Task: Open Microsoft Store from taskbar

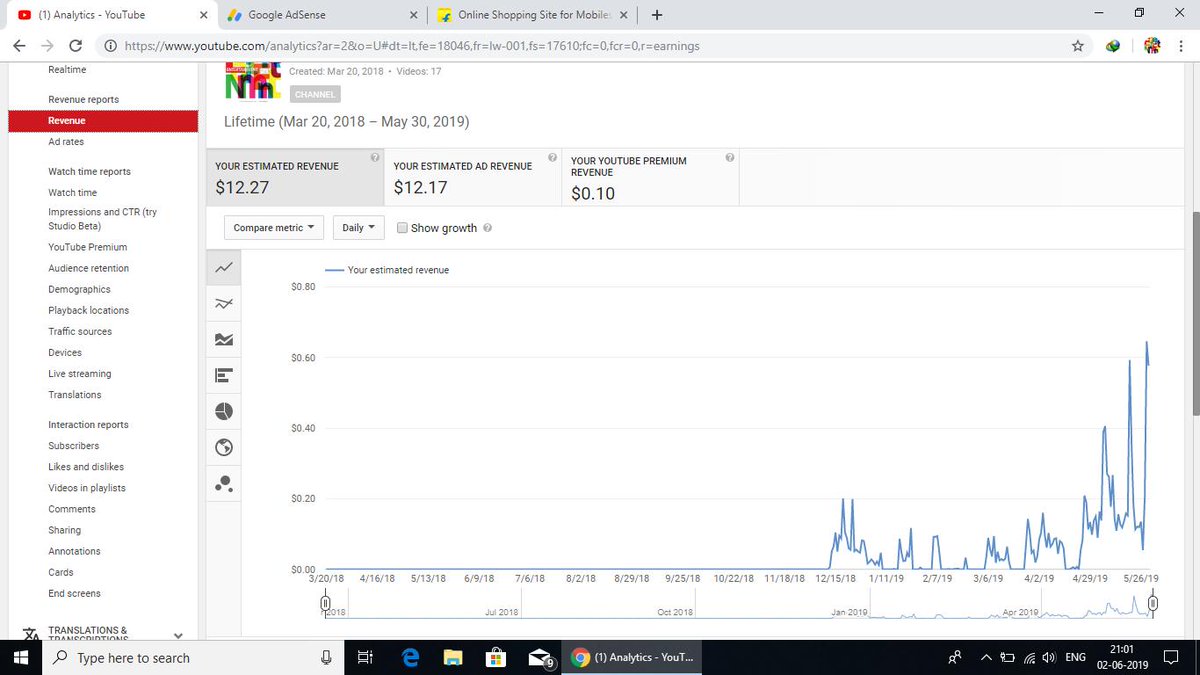Action: pyautogui.click(x=494, y=658)
